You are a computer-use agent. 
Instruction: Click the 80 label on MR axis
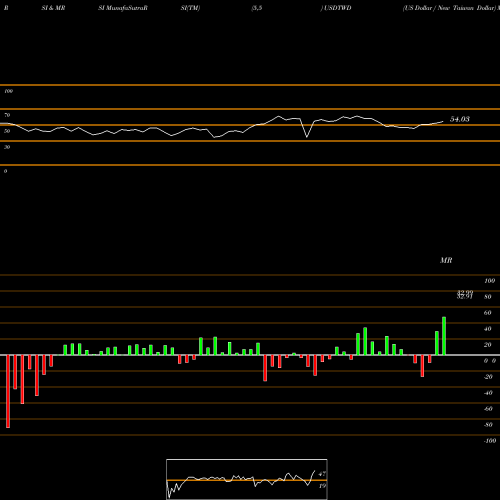click(488, 297)
